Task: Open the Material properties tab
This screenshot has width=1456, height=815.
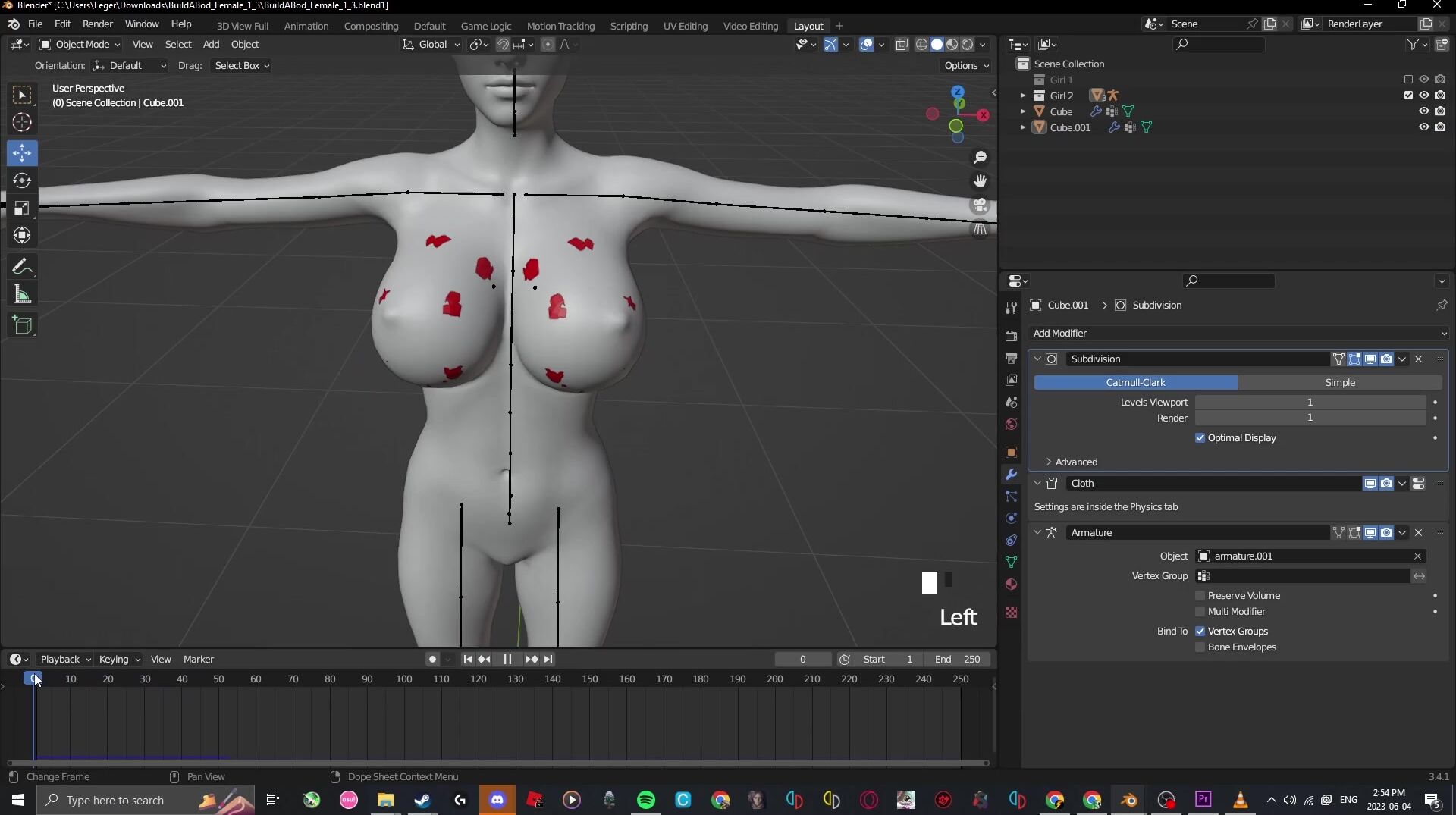Action: click(1011, 585)
